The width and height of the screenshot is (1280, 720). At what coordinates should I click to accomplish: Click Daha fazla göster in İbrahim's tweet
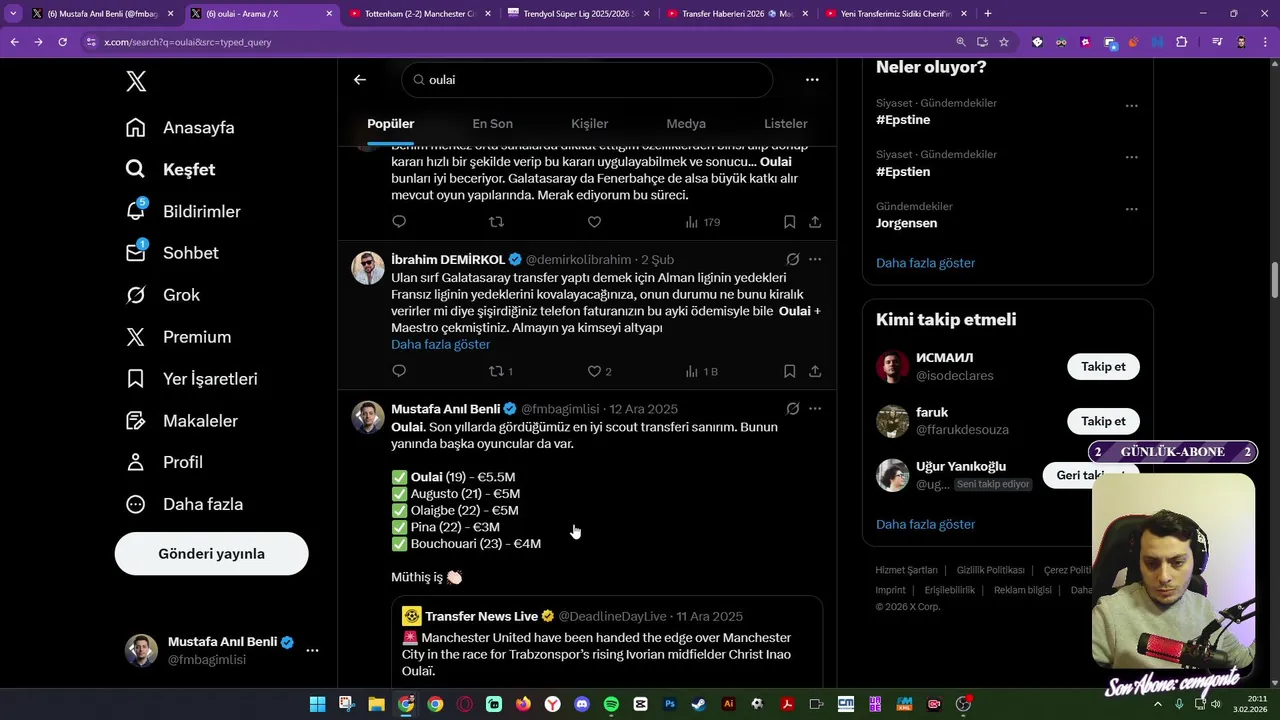coord(440,344)
